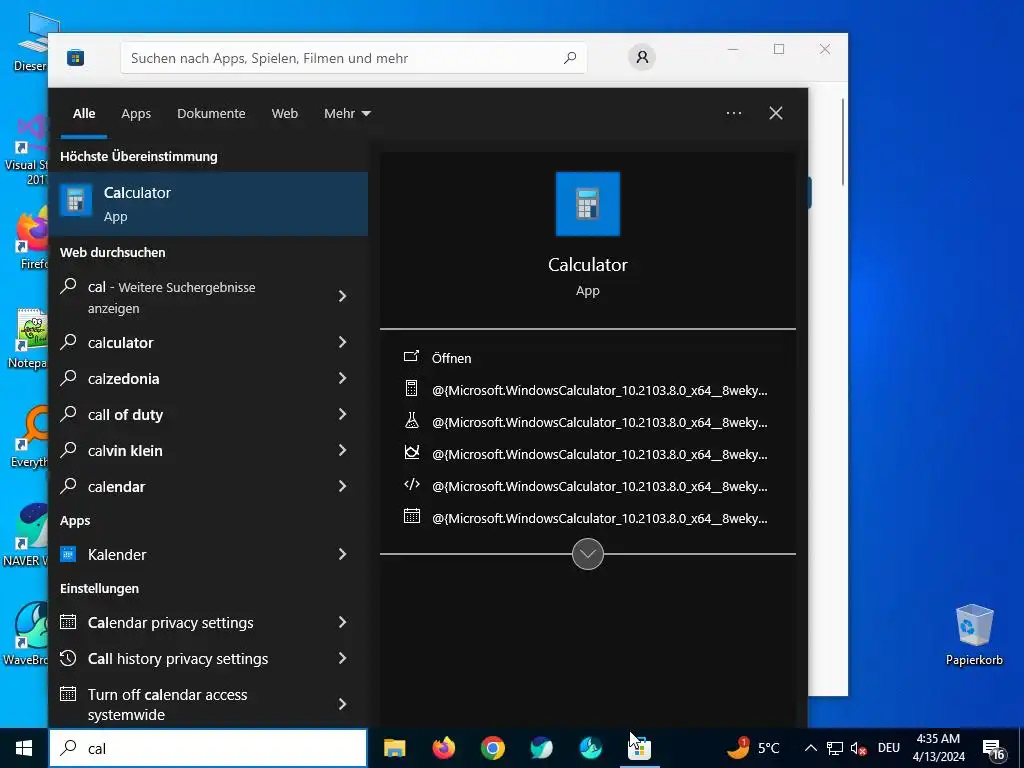Screen dimensions: 1024x768
Task: Expand the 'calvin klein' suggestion arrow
Action: [342, 450]
